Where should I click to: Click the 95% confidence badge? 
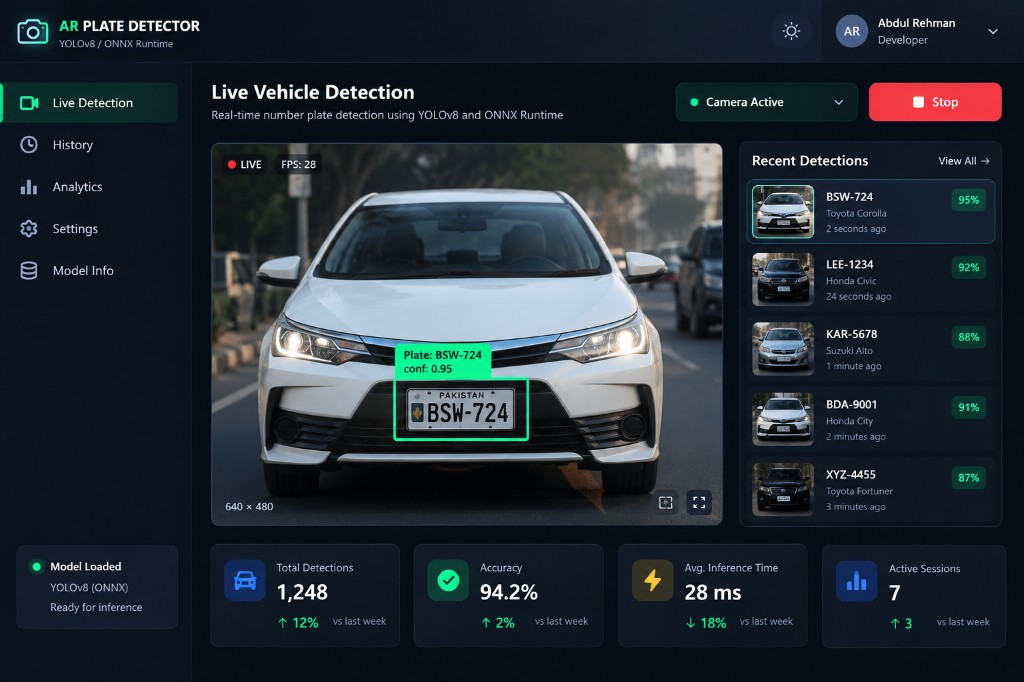[968, 200]
